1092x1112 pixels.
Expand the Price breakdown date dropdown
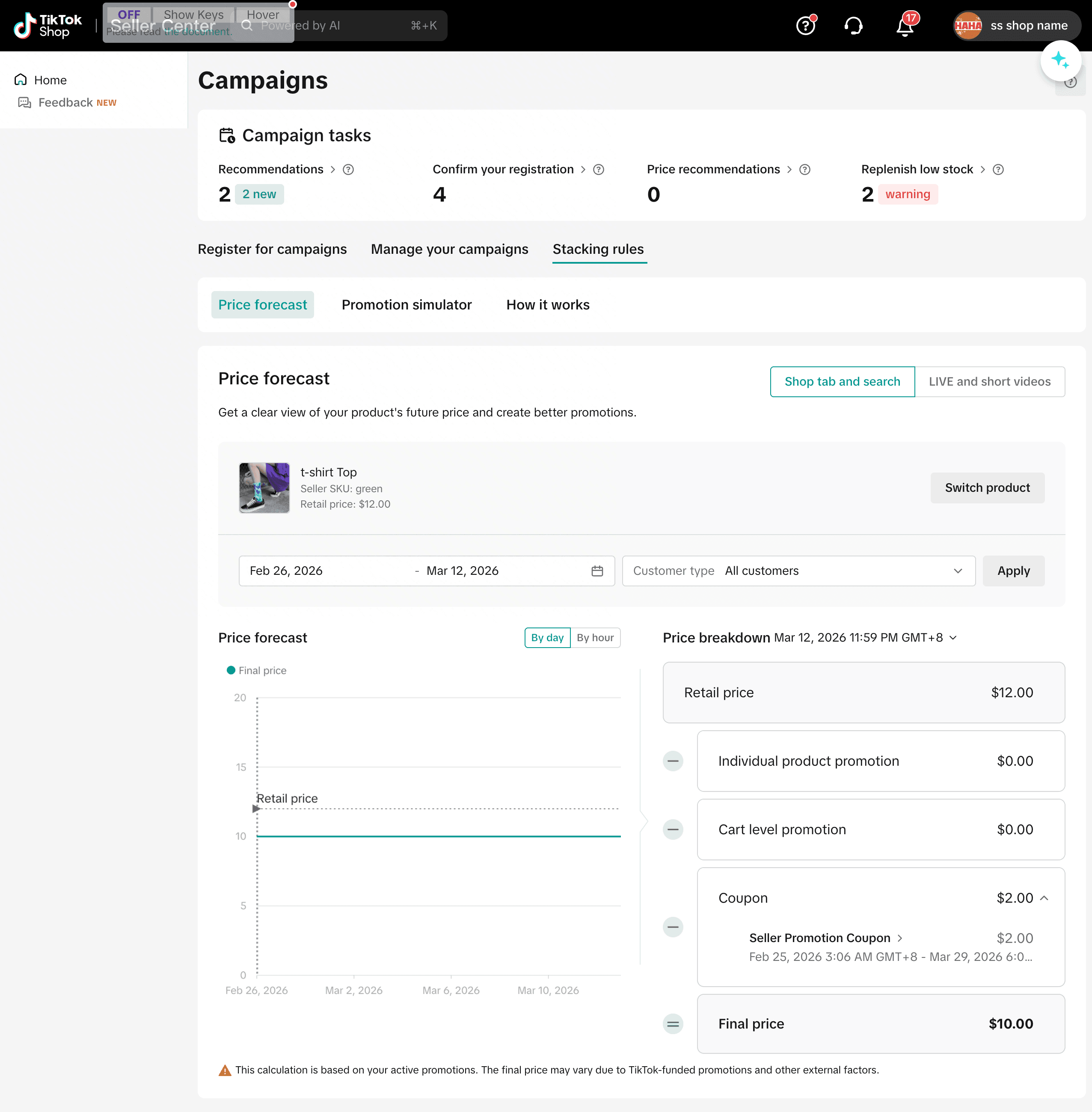pyautogui.click(x=953, y=637)
